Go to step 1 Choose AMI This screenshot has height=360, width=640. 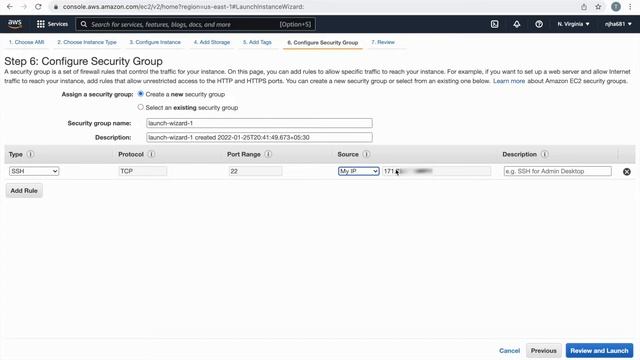pyautogui.click(x=27, y=42)
